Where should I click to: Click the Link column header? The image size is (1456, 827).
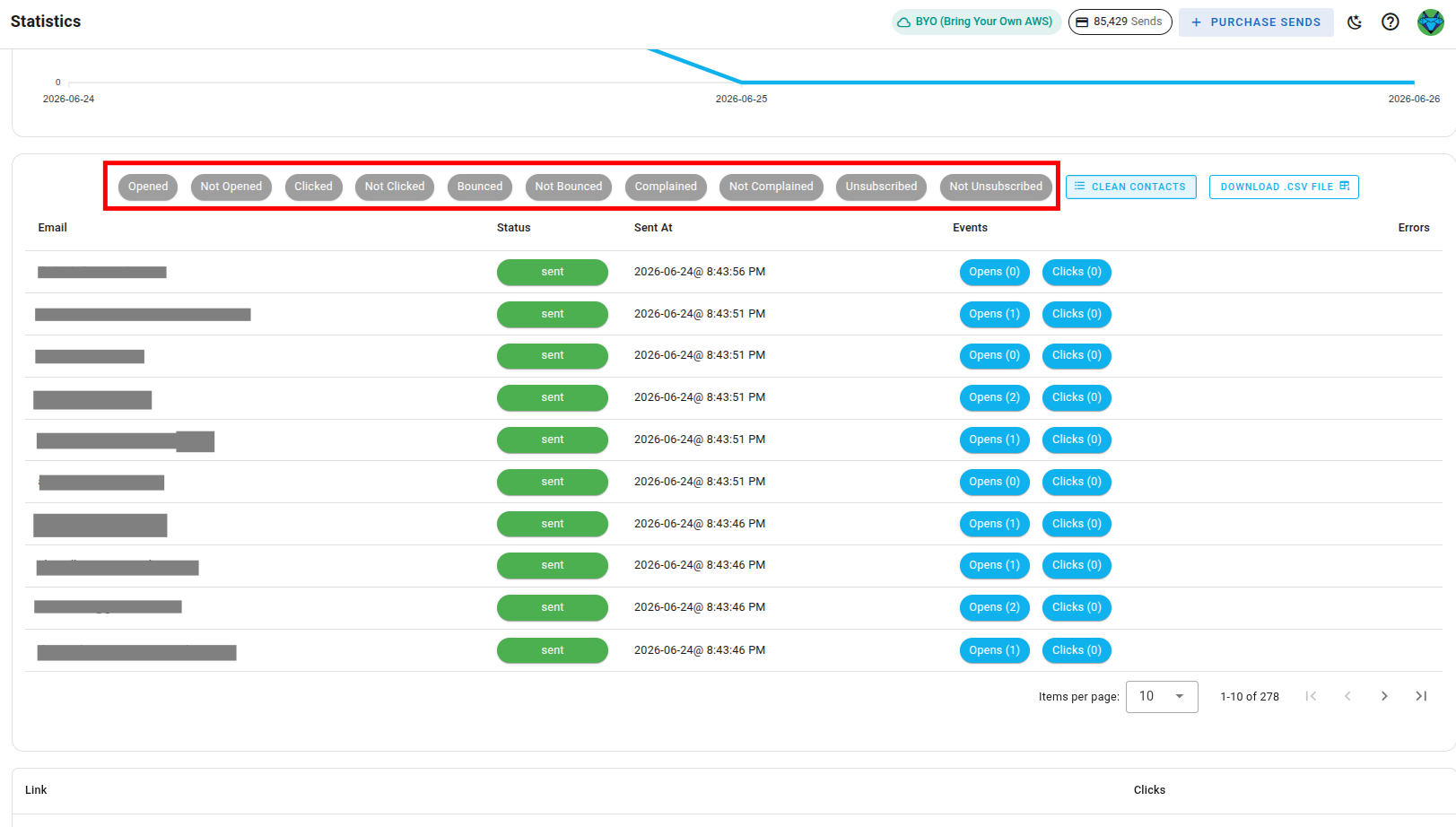tap(36, 790)
